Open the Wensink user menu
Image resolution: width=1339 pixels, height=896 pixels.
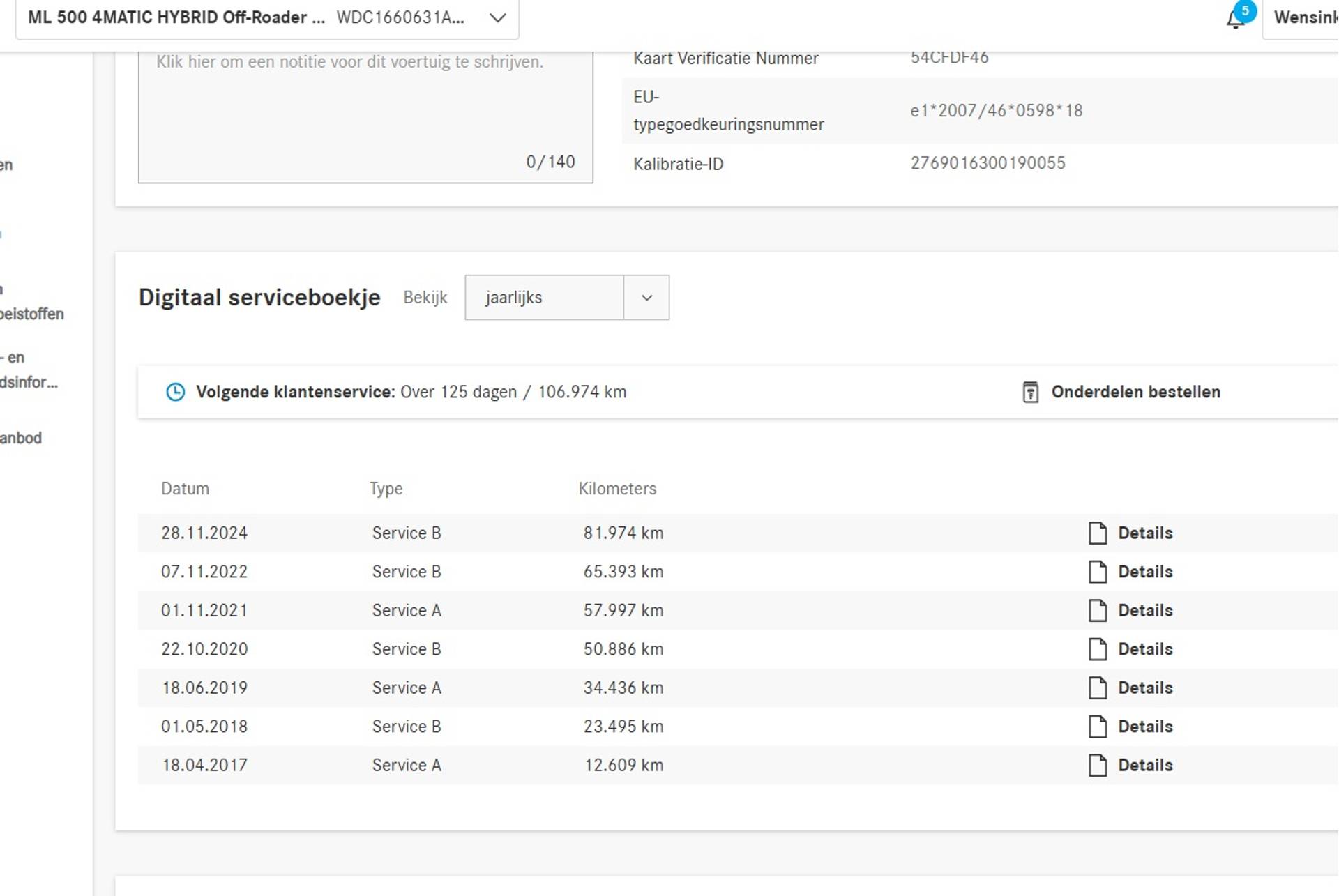[x=1305, y=18]
